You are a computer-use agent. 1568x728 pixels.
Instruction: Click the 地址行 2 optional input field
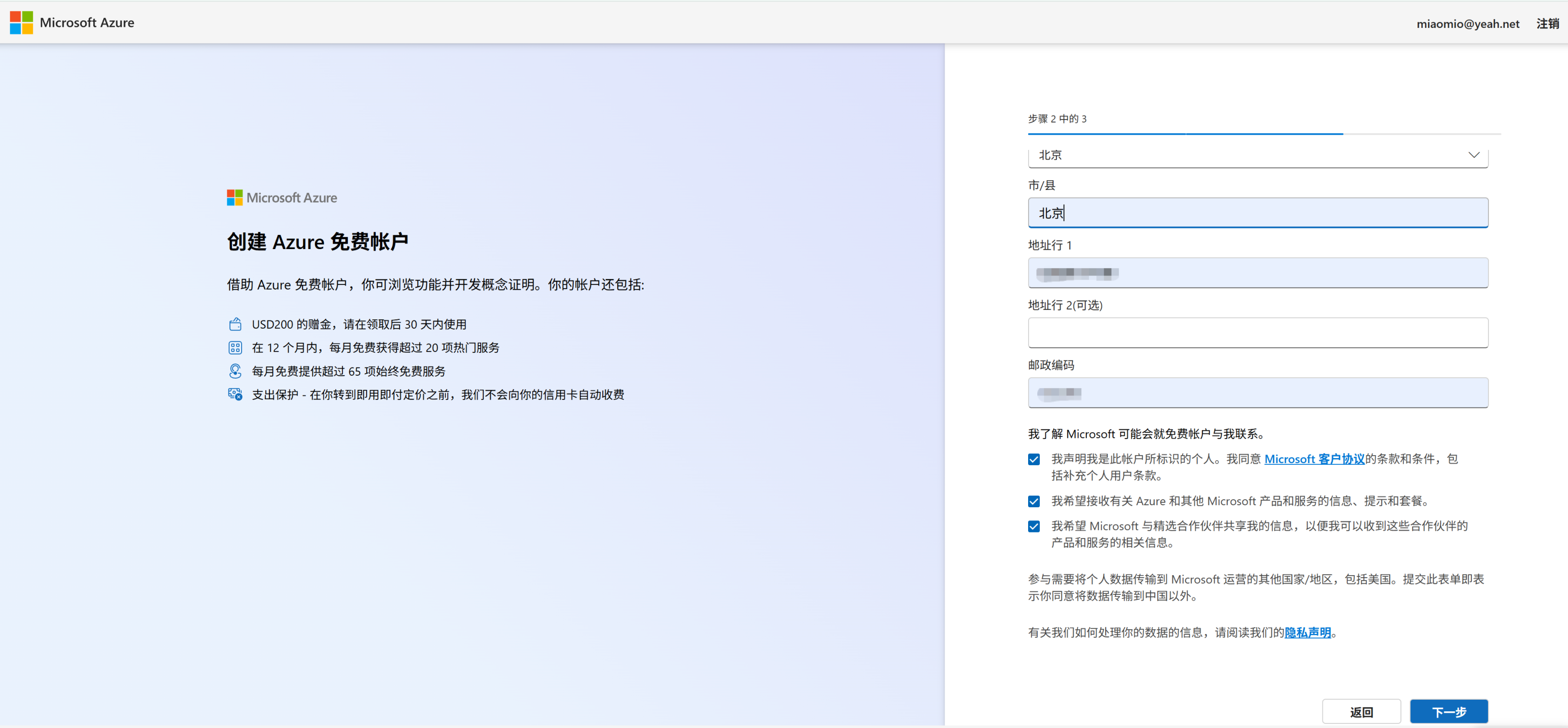(1258, 333)
